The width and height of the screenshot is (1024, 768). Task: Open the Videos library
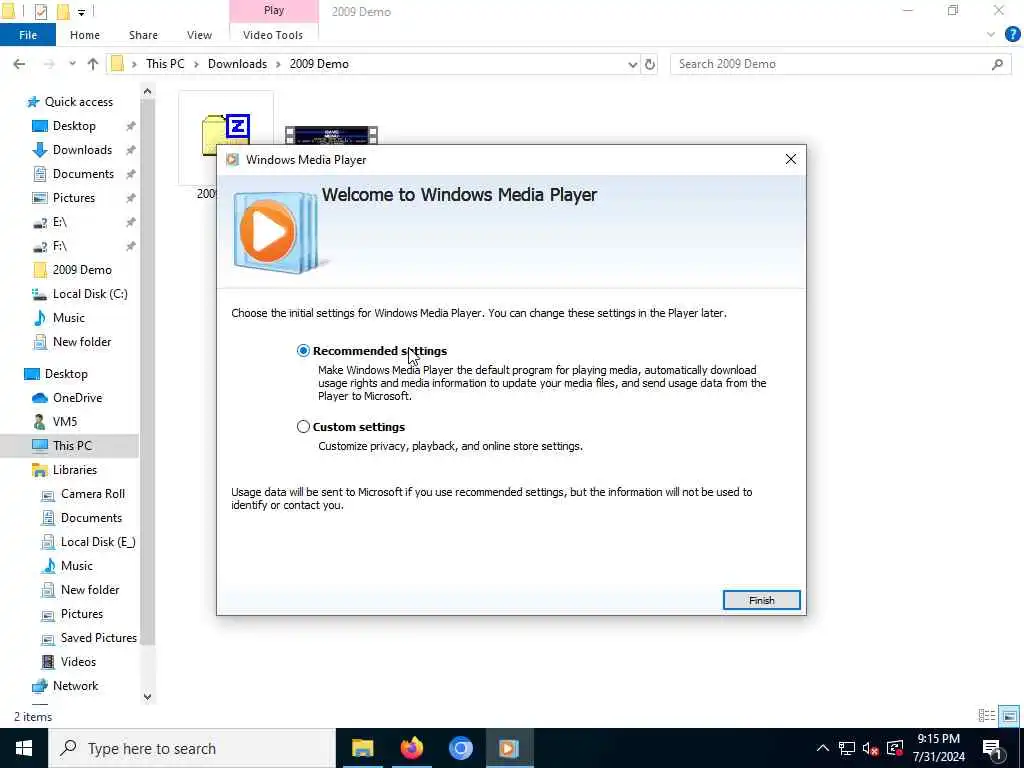pos(78,662)
